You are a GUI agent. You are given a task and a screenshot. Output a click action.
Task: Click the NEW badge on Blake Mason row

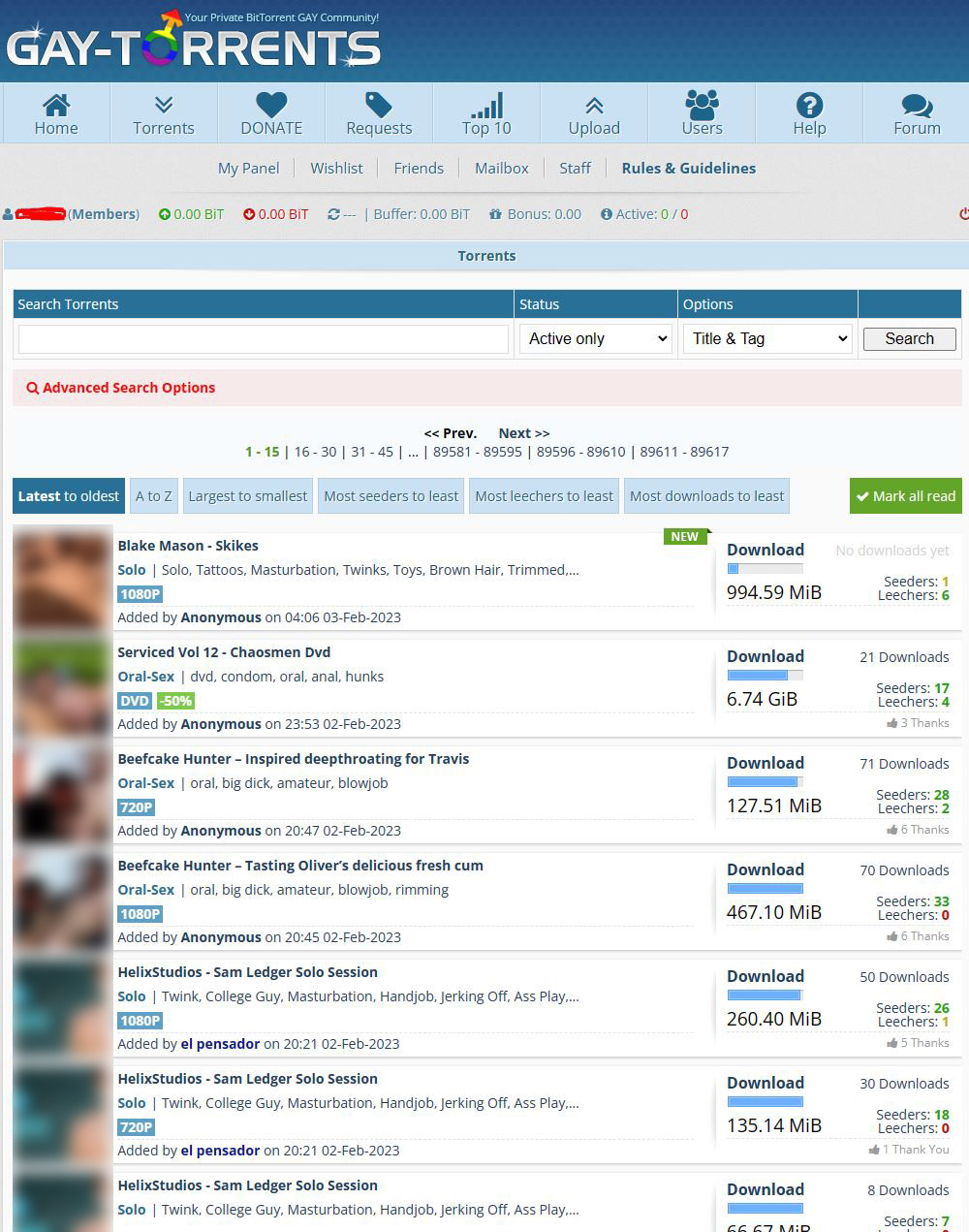point(685,536)
